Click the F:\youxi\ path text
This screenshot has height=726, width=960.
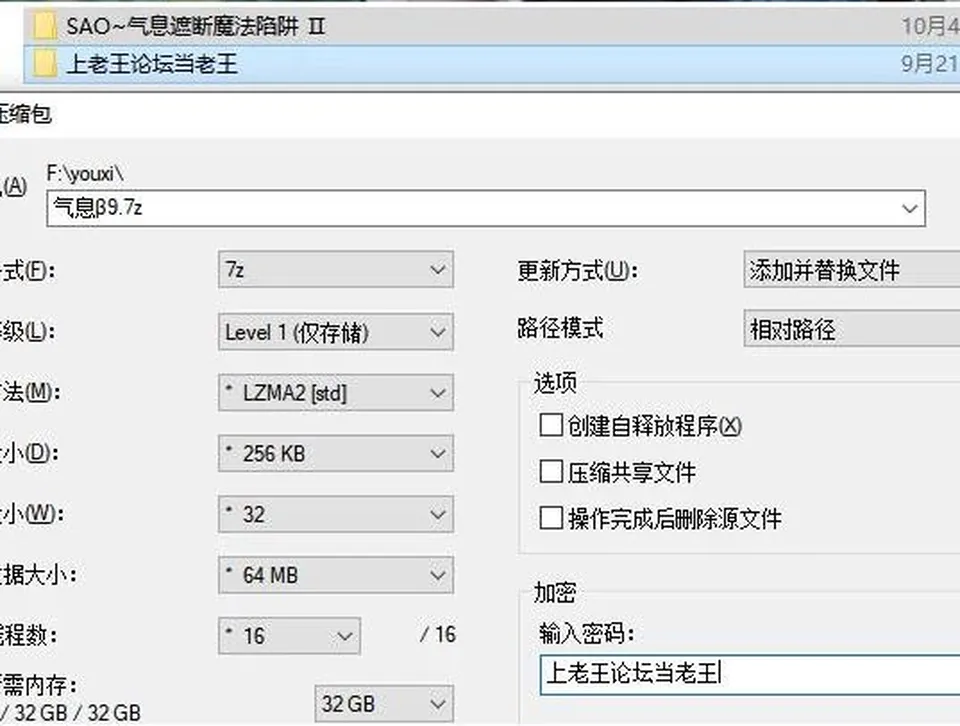[85, 174]
